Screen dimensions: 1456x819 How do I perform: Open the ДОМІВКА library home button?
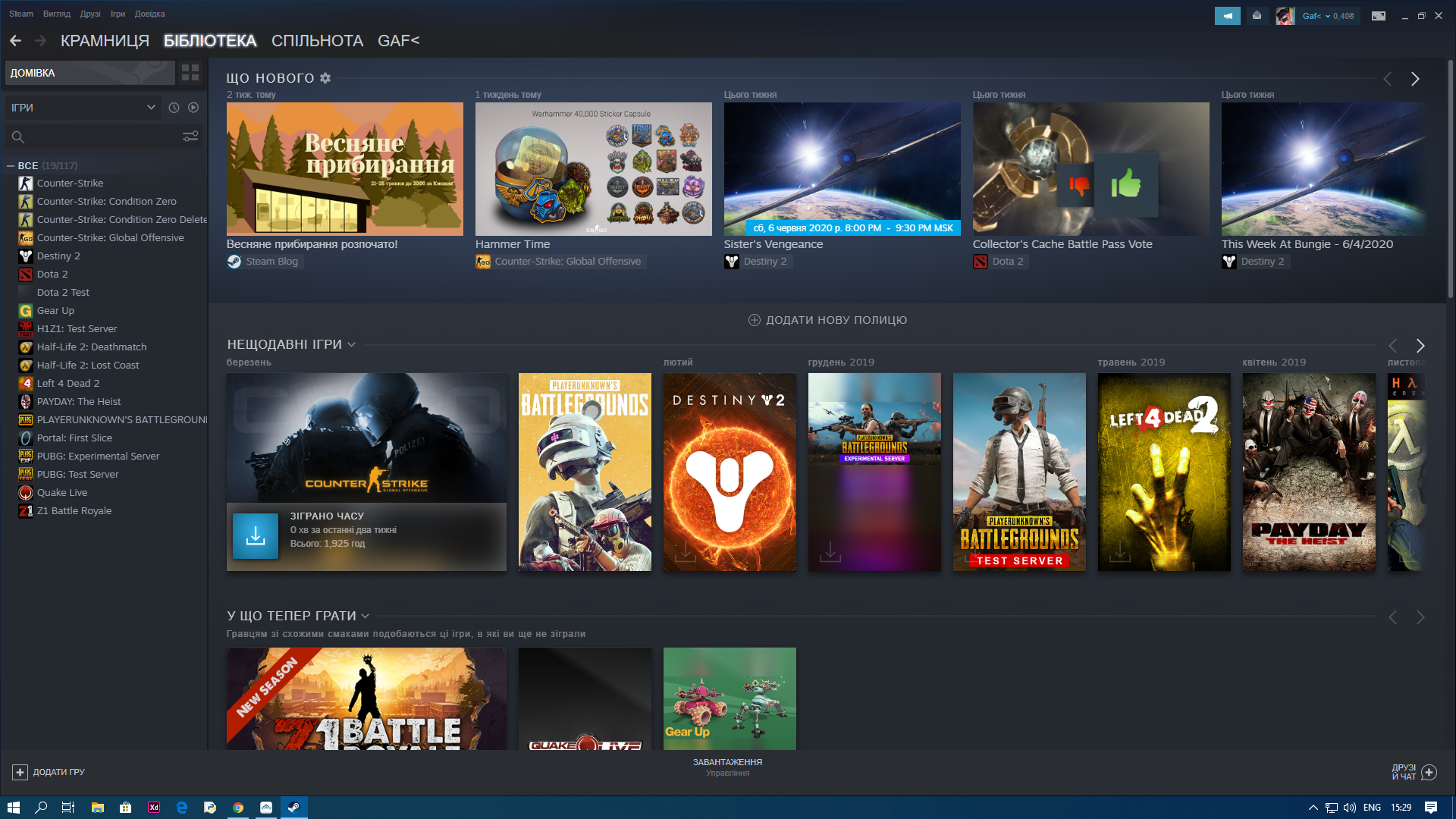[90, 73]
